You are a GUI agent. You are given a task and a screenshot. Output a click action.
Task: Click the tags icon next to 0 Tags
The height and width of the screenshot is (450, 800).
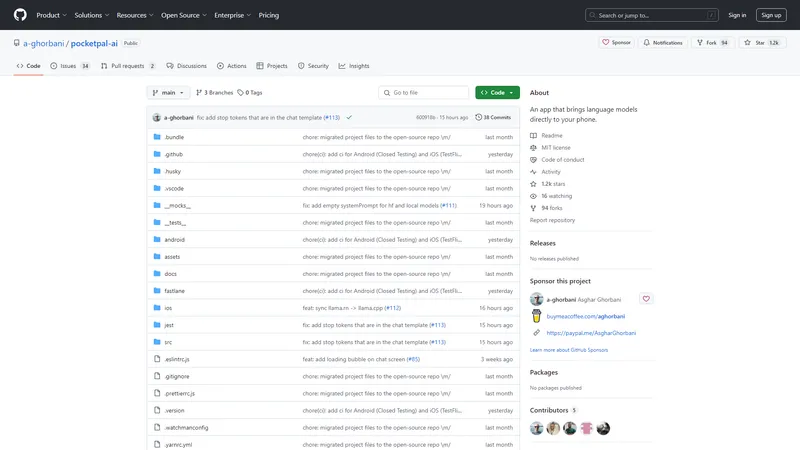(x=240, y=92)
